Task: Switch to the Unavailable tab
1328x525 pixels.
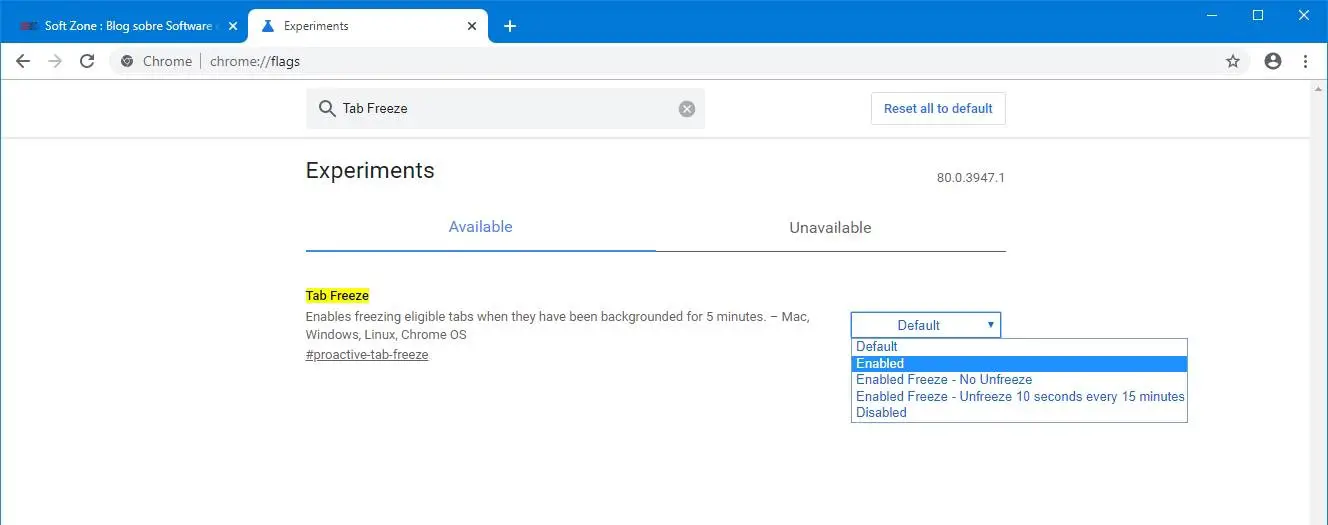Action: (830, 228)
